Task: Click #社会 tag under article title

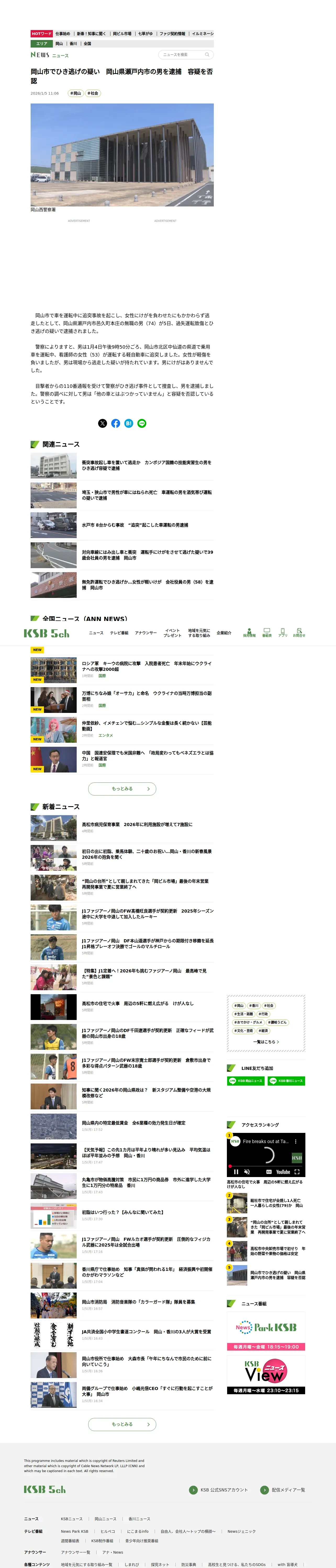Action: tap(93, 93)
